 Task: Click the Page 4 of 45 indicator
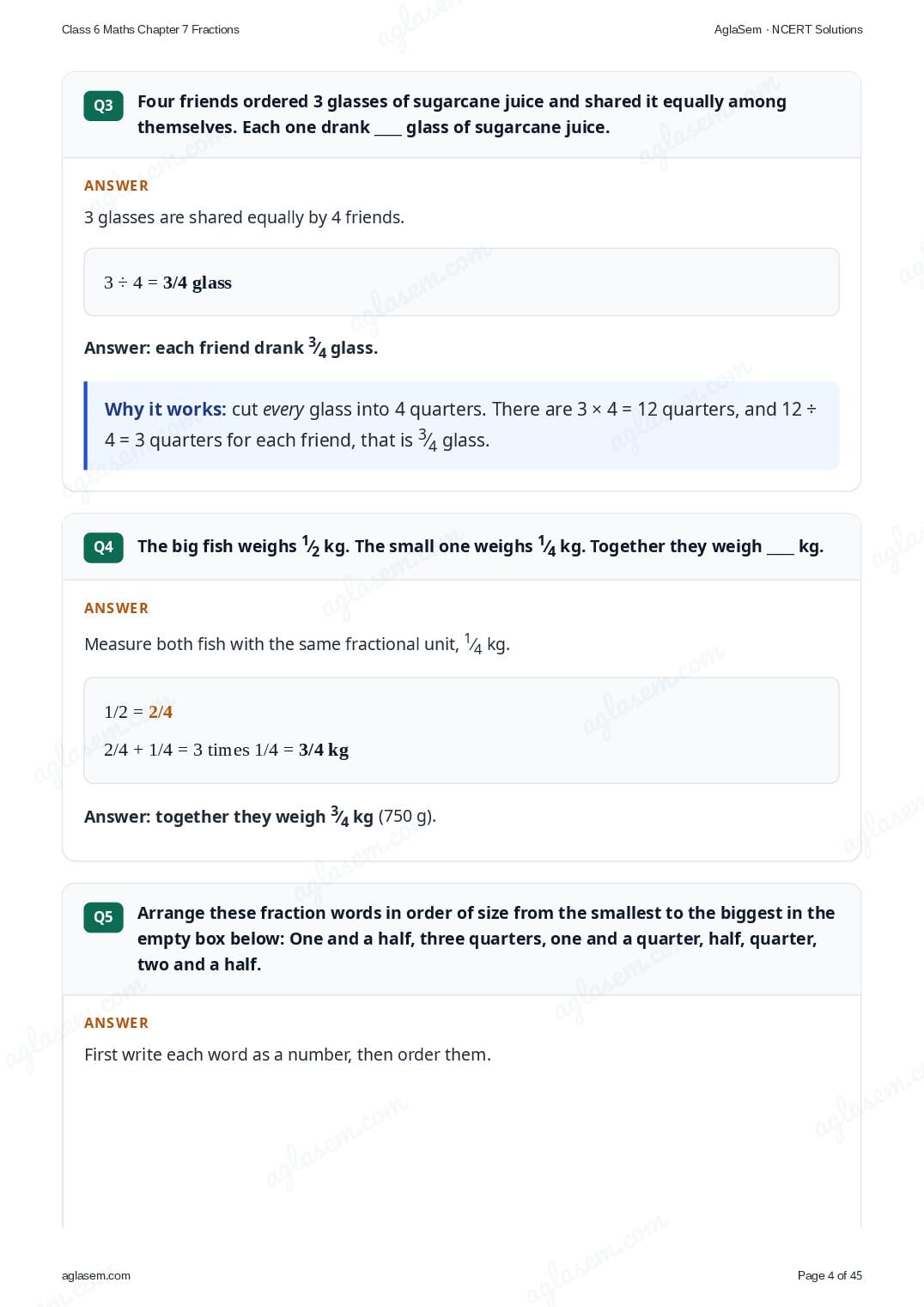click(x=830, y=1275)
